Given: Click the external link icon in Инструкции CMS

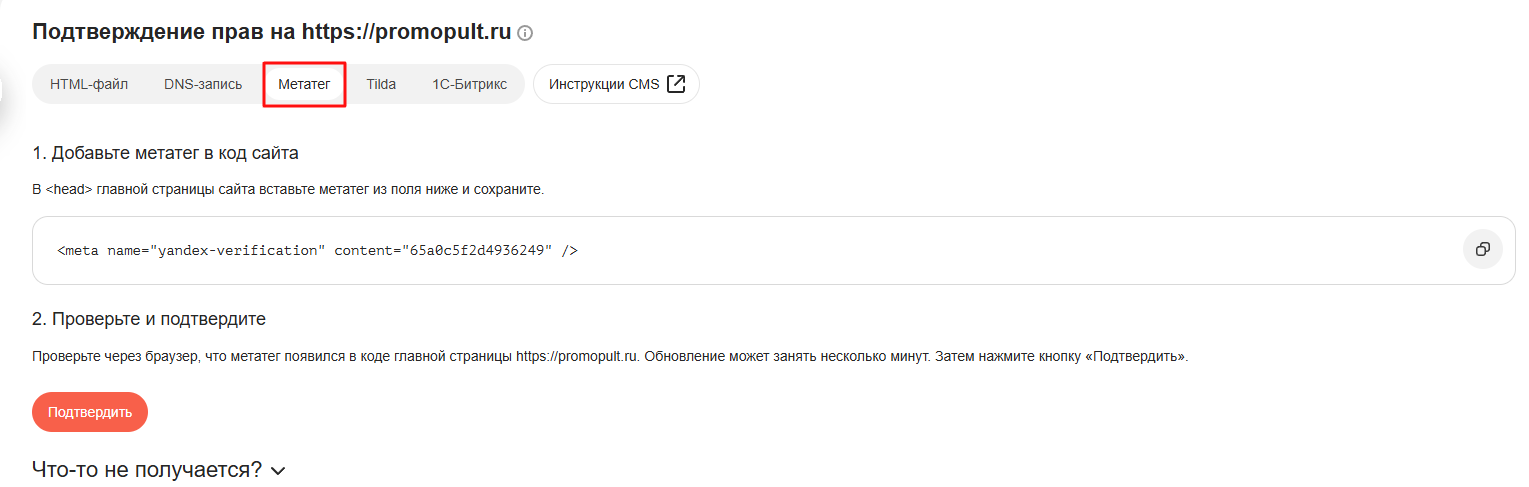Looking at the screenshot, I should tap(676, 84).
